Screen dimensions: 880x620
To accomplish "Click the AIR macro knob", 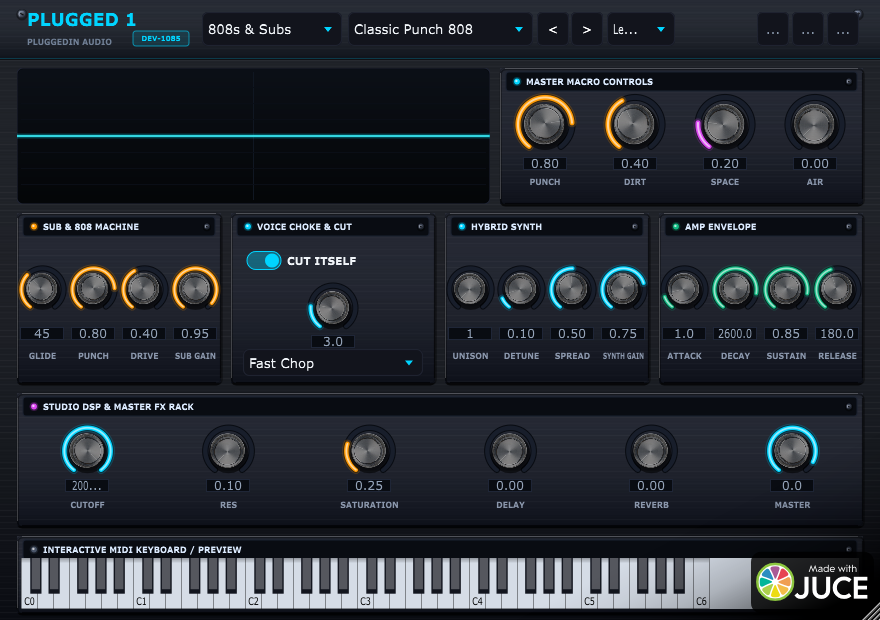I will point(814,123).
